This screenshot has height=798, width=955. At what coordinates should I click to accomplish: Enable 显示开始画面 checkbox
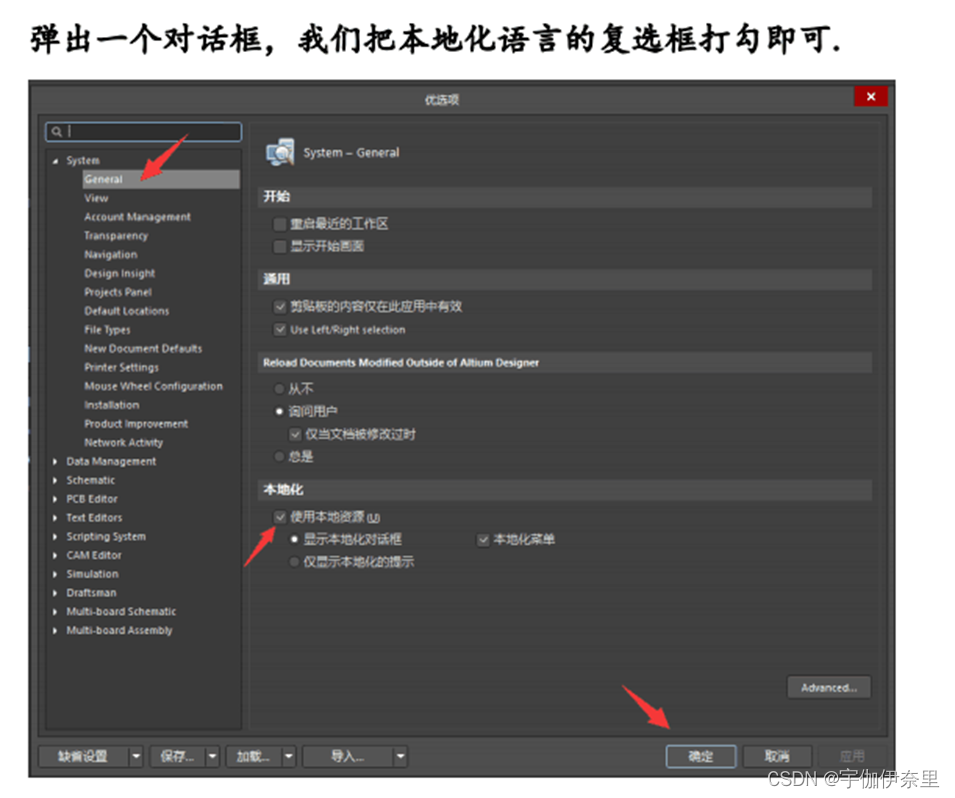point(280,246)
